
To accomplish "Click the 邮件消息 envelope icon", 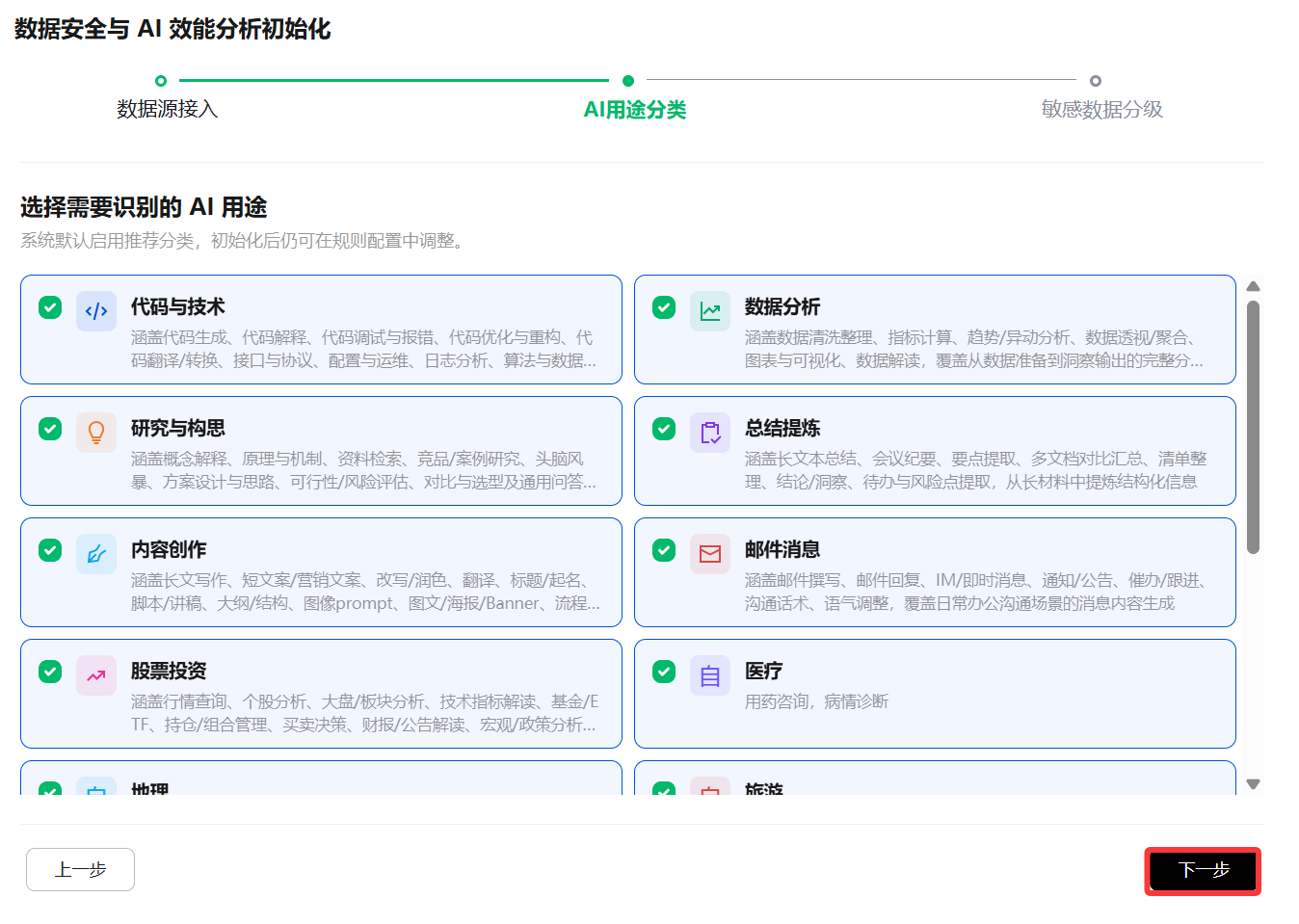I will 710,554.
